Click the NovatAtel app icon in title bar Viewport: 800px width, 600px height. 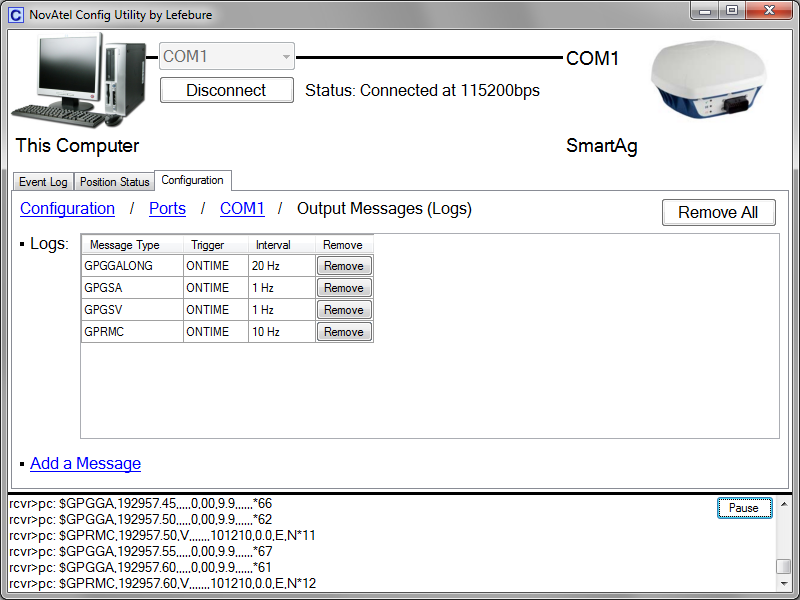point(16,15)
